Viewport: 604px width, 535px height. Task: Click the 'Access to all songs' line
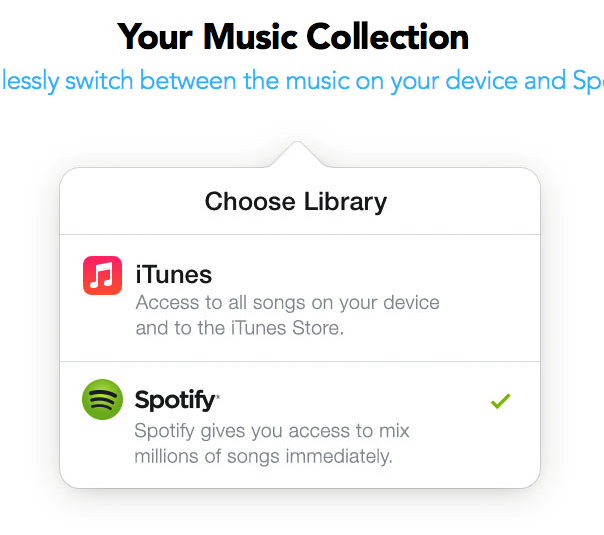tap(287, 303)
